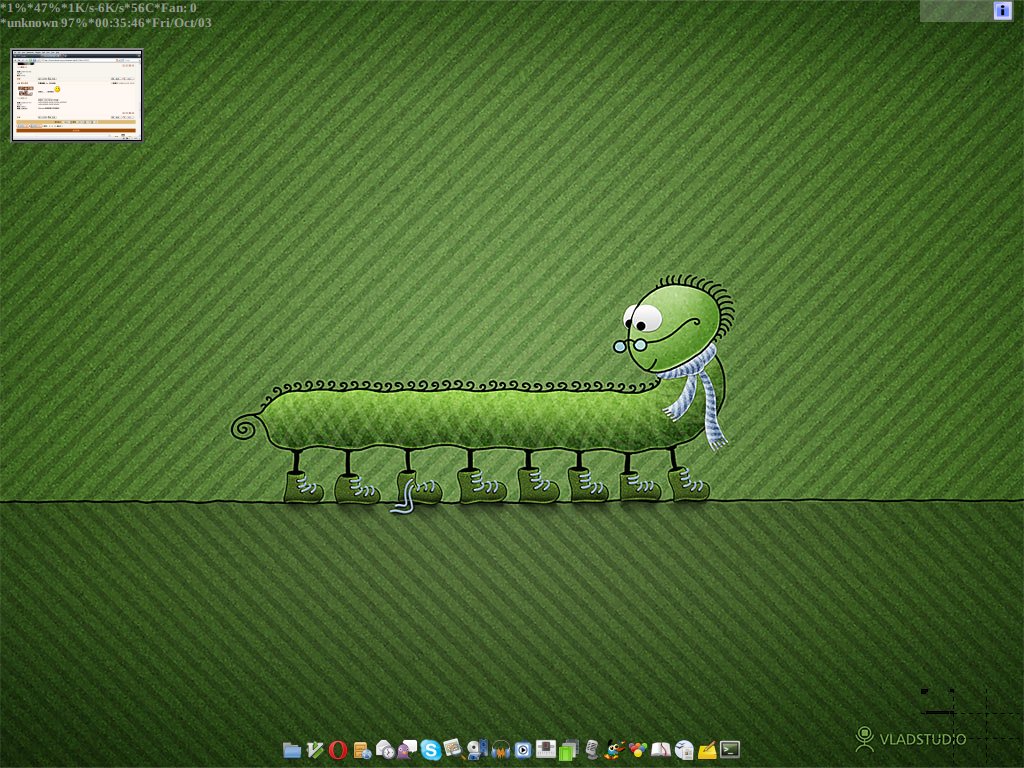This screenshot has height=768, width=1024.
Task: Launch the OpenOffice document icon
Action: 684,750
